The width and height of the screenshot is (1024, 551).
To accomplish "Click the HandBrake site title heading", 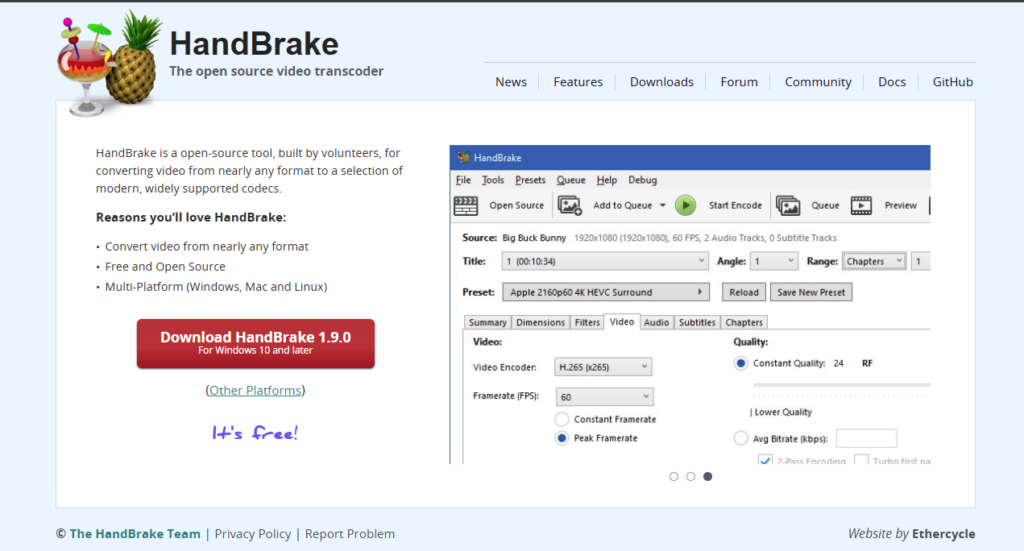I will click(x=254, y=44).
